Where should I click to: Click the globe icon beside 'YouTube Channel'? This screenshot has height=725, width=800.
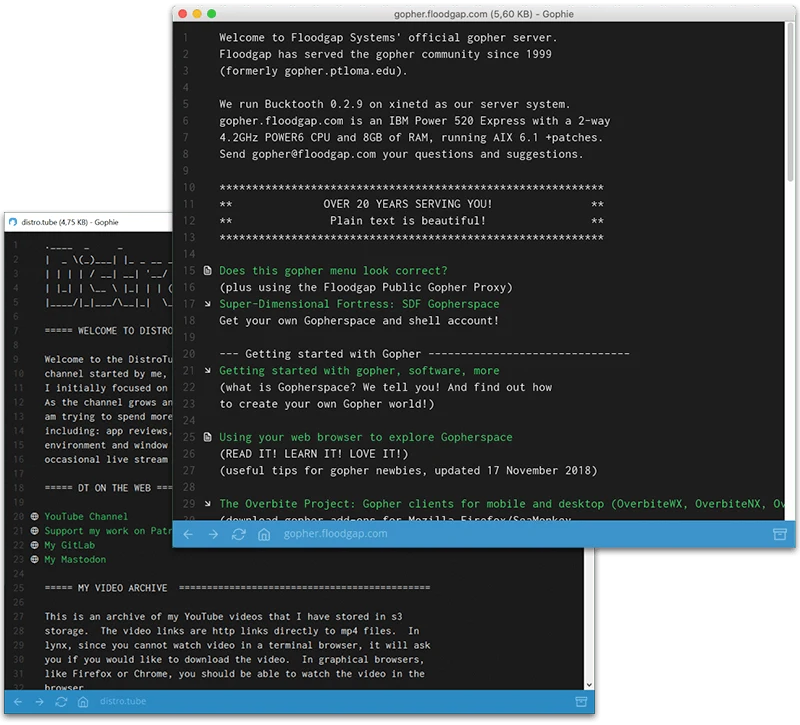(34, 516)
